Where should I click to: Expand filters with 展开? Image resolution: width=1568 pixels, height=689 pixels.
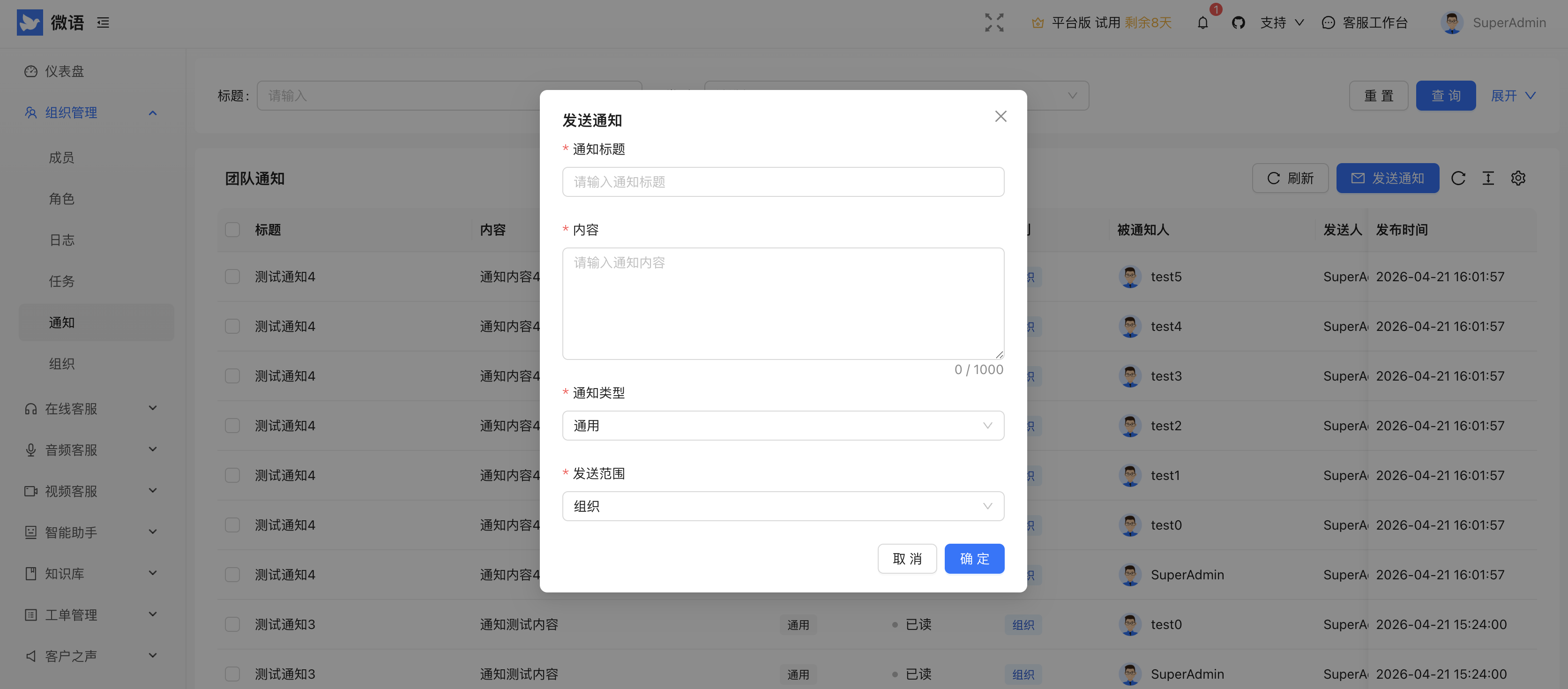(x=1513, y=96)
